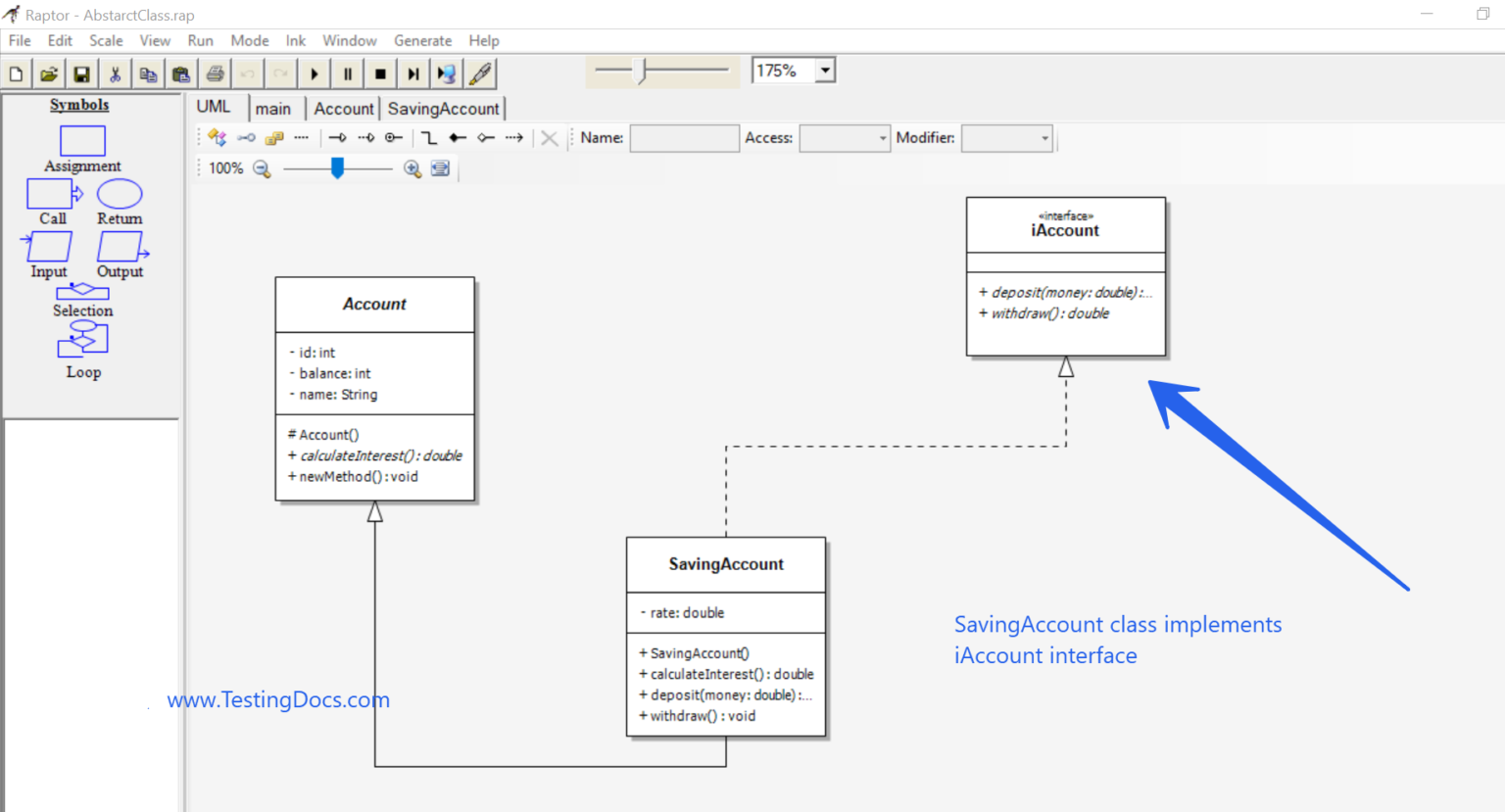
Task: Click the Print icon
Action: click(x=214, y=72)
